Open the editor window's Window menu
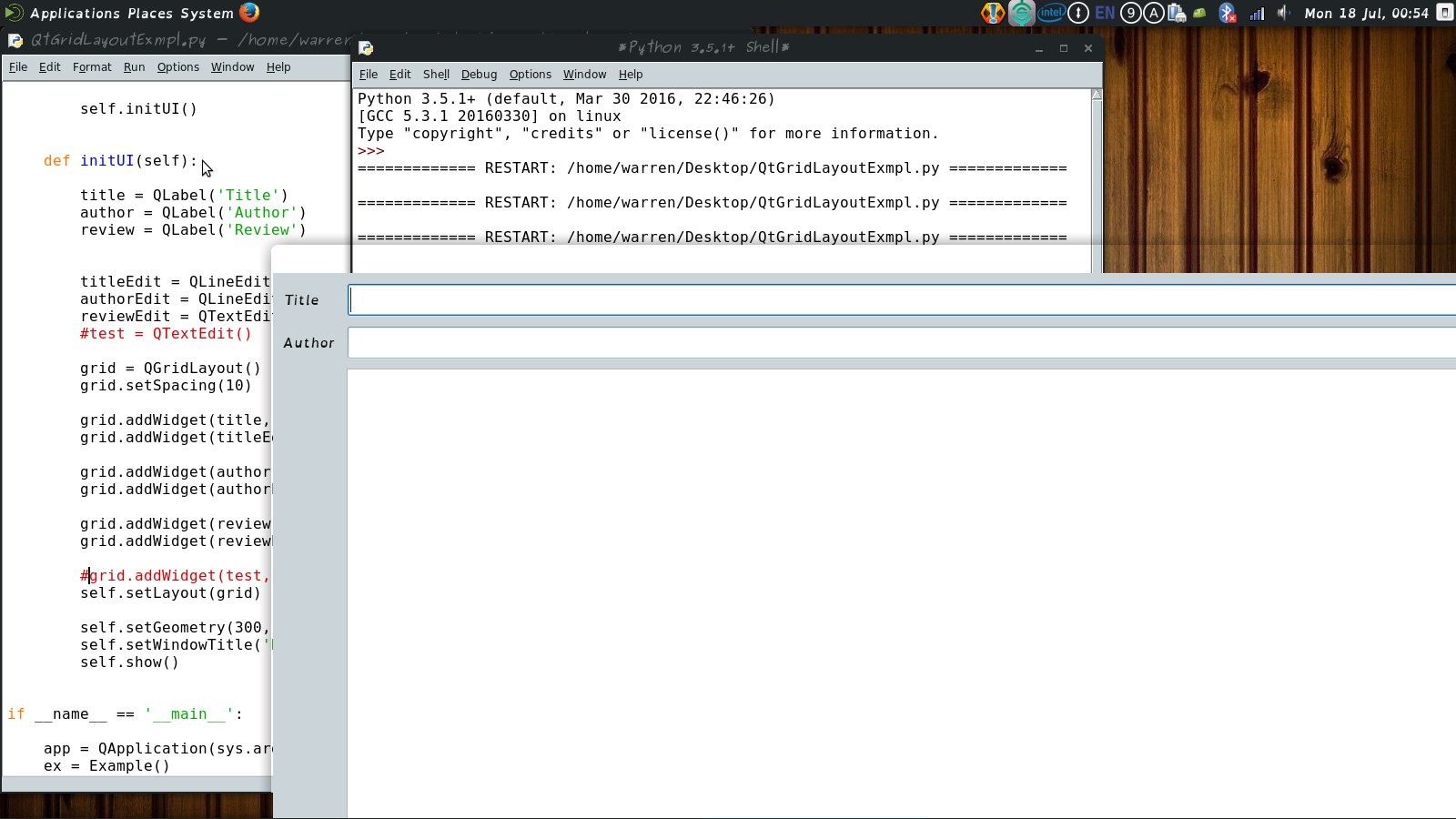This screenshot has width=1456, height=819. coord(232,67)
